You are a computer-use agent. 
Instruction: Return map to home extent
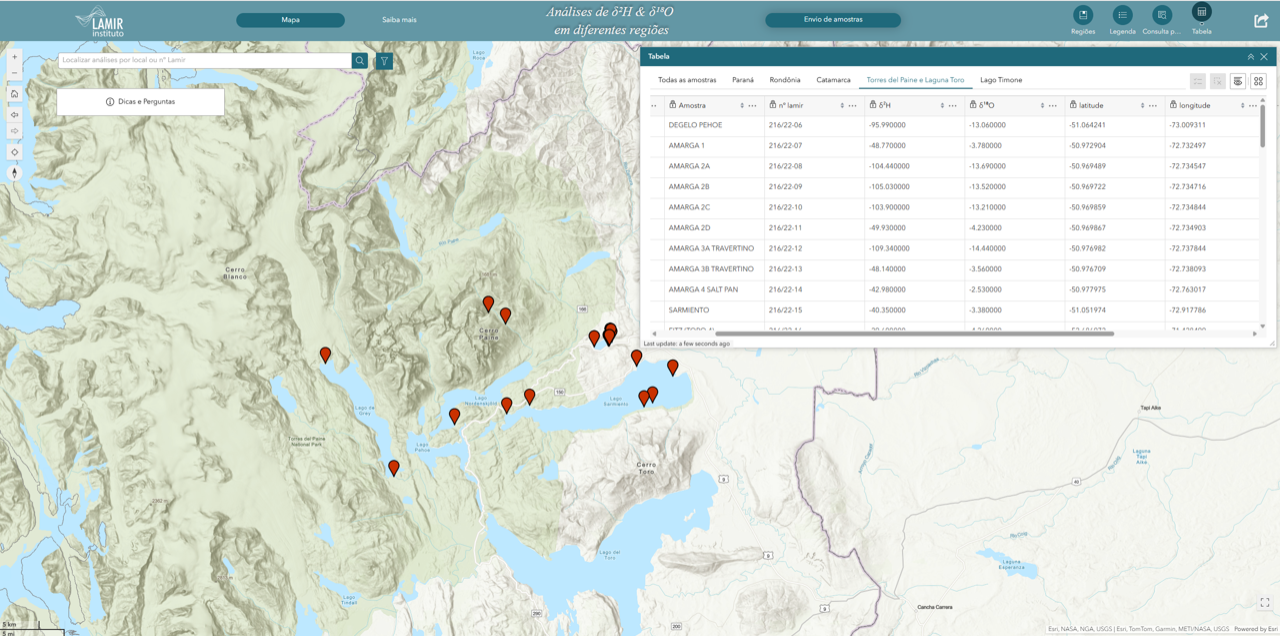(15, 93)
